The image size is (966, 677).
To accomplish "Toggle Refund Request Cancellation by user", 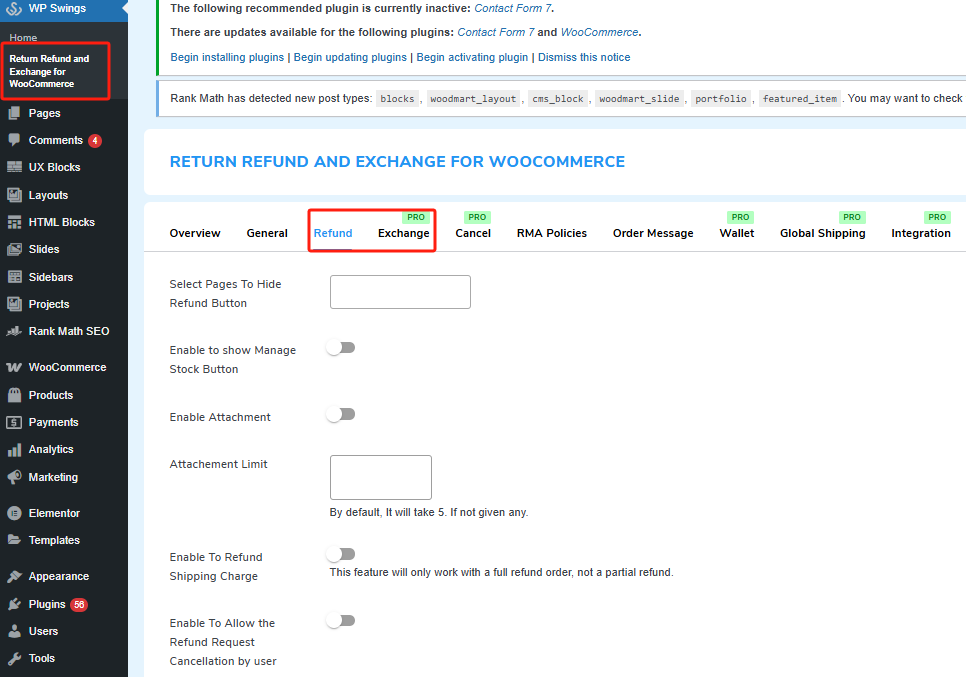I will point(341,620).
